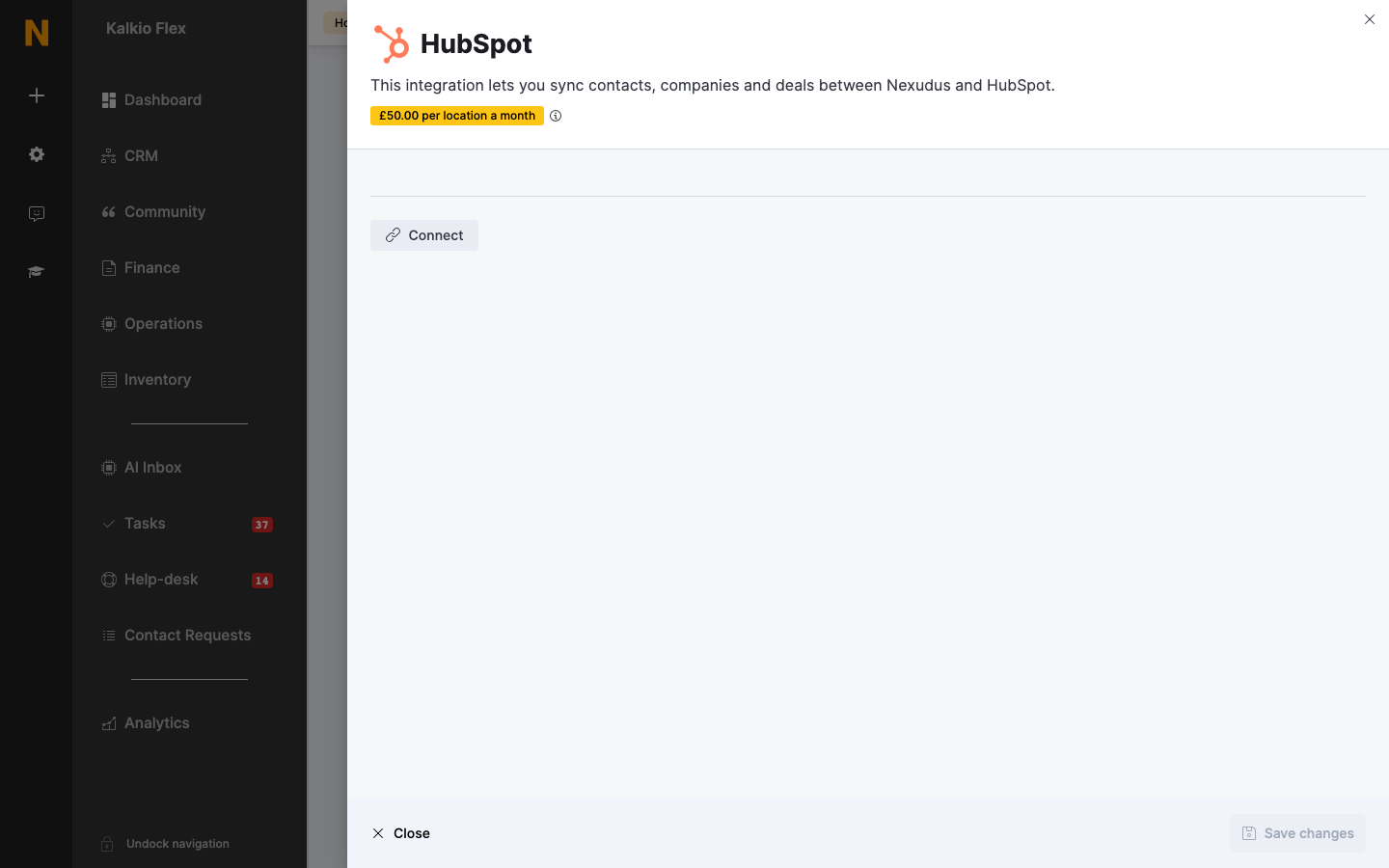The height and width of the screenshot is (868, 1389).
Task: Click the HubSpot title heading
Action: 477,44
